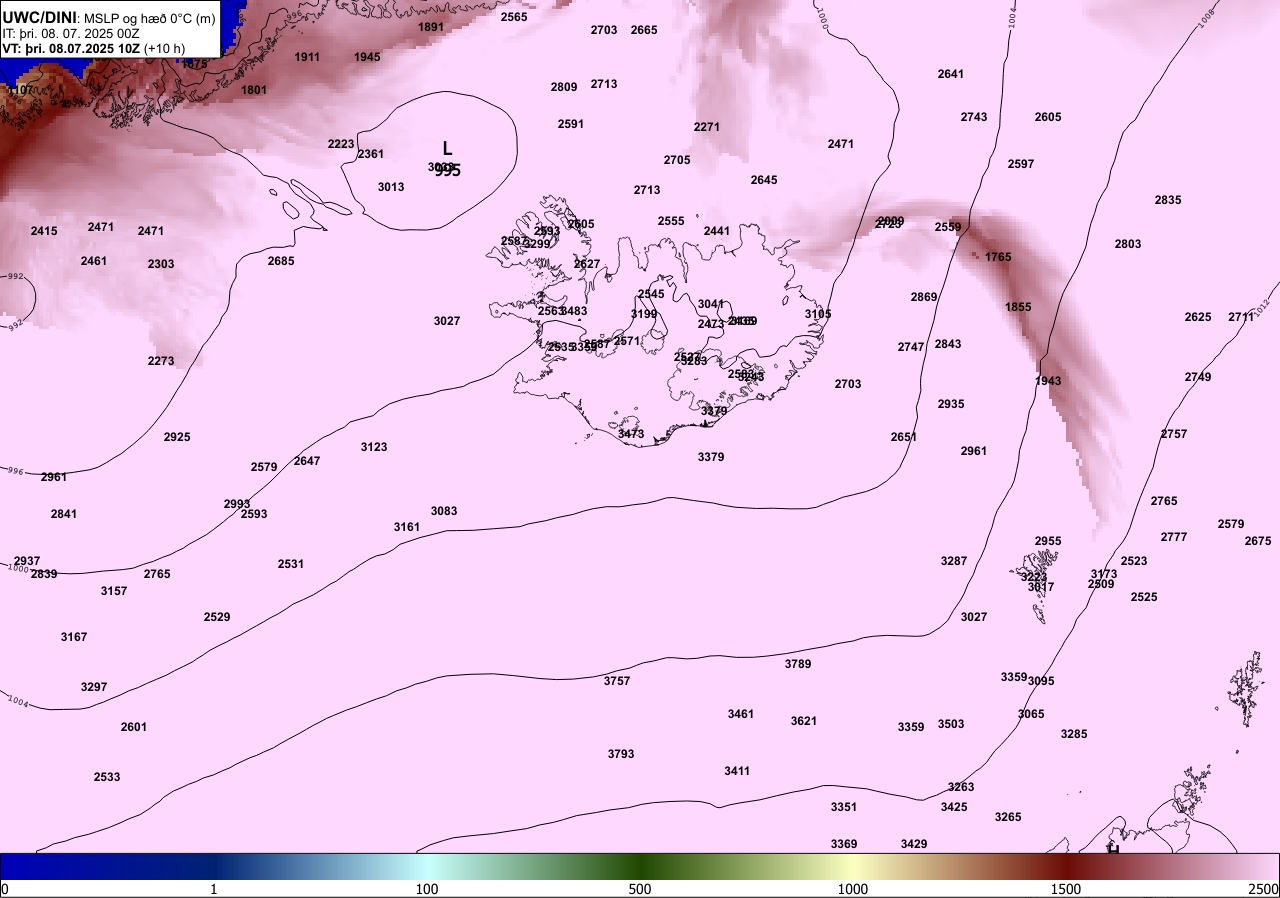
Task: Select freezing level value 3473
Action: [631, 434]
